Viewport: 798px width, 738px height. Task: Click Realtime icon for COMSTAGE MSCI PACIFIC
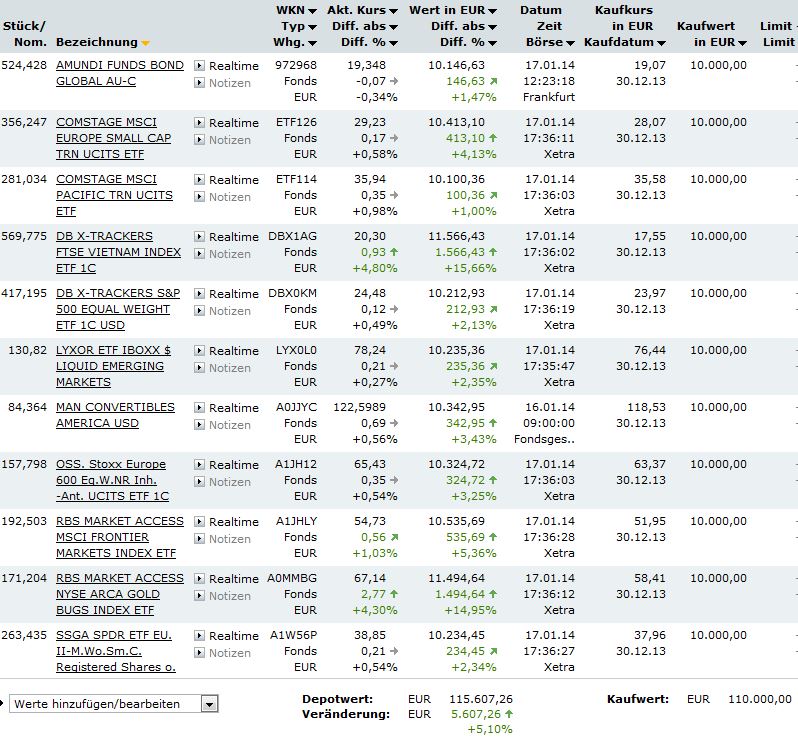click(x=200, y=180)
